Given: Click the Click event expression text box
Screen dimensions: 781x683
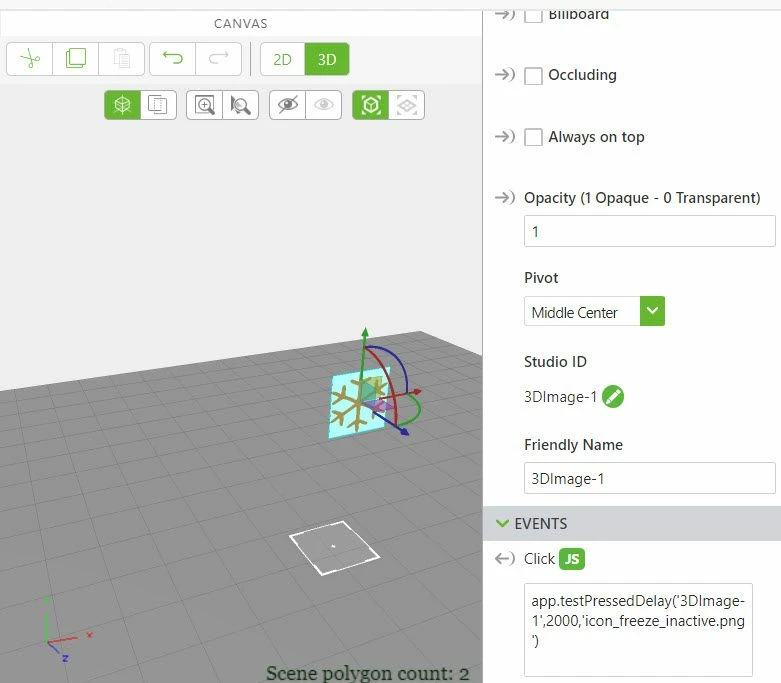Looking at the screenshot, I should tap(638, 630).
